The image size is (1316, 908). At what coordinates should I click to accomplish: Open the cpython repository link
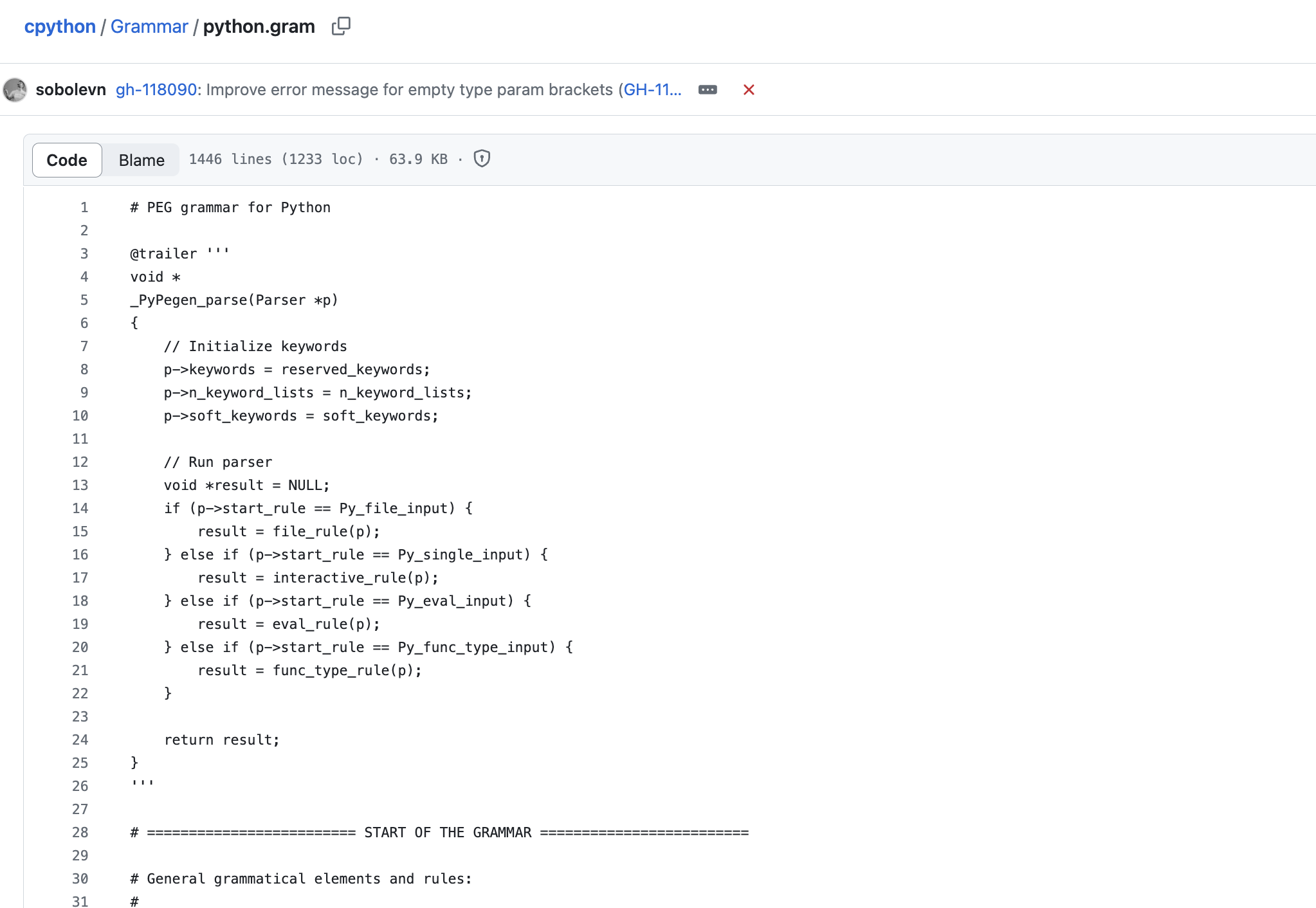click(60, 26)
